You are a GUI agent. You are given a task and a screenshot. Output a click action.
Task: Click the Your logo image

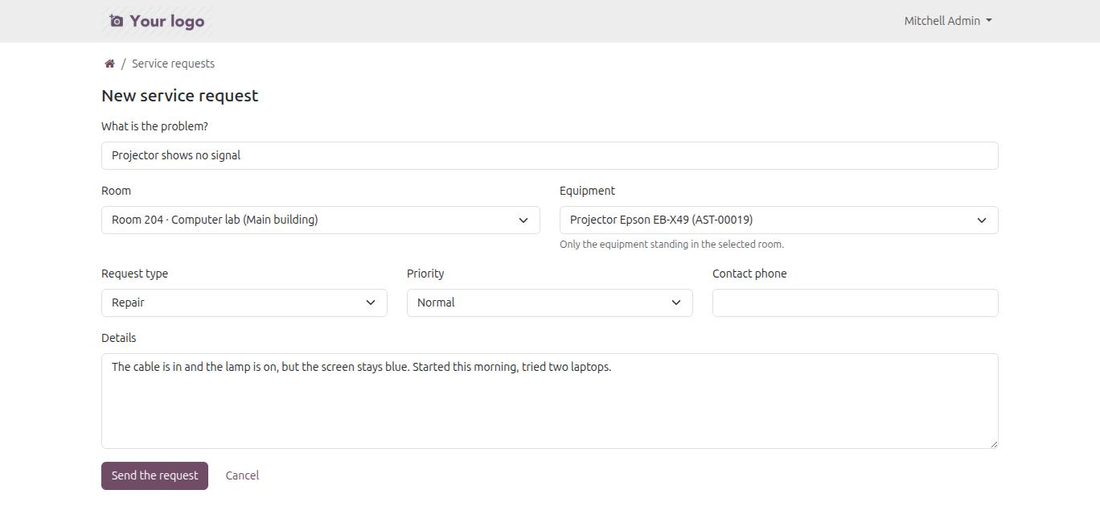[157, 21]
